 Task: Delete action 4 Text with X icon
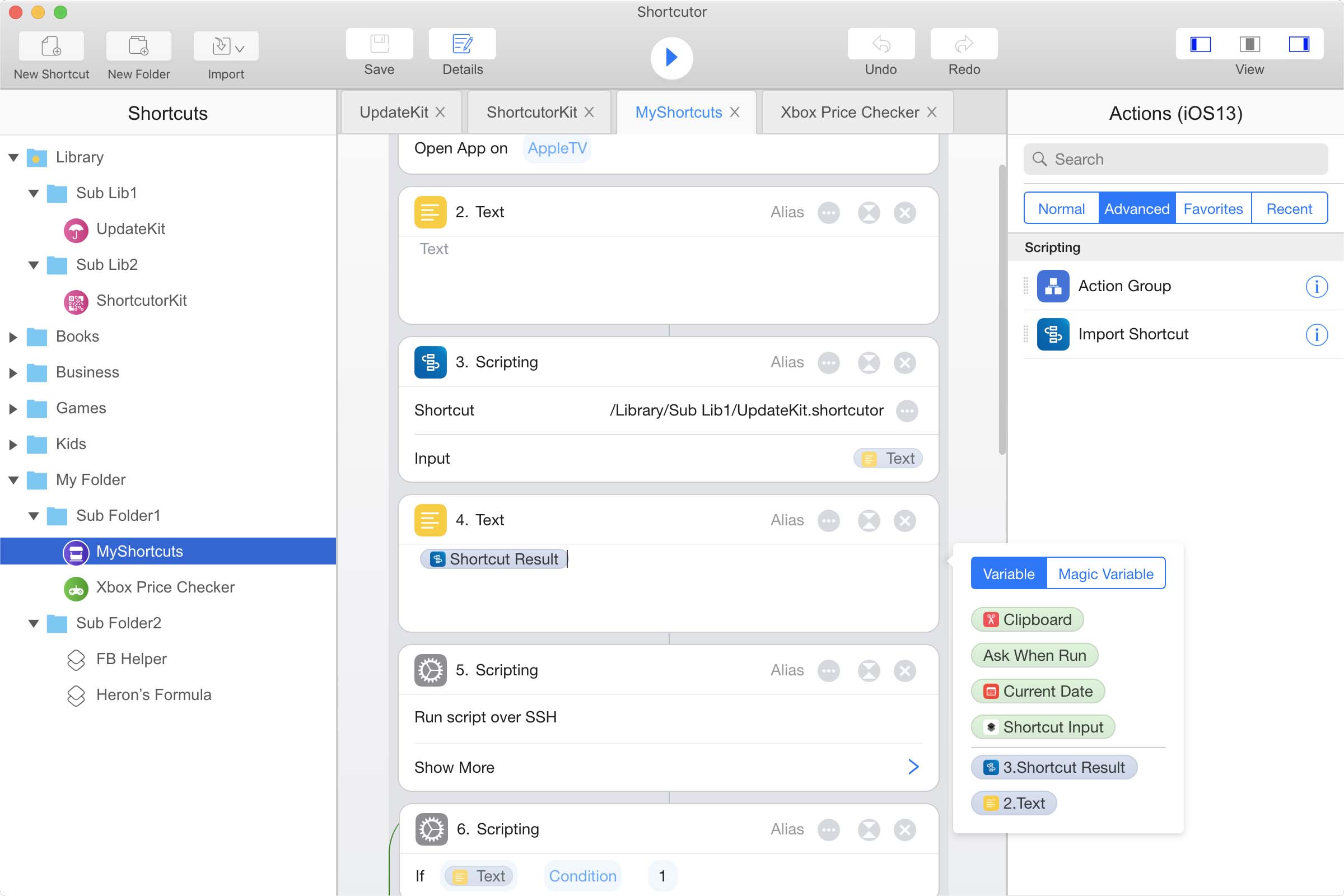coord(904,521)
